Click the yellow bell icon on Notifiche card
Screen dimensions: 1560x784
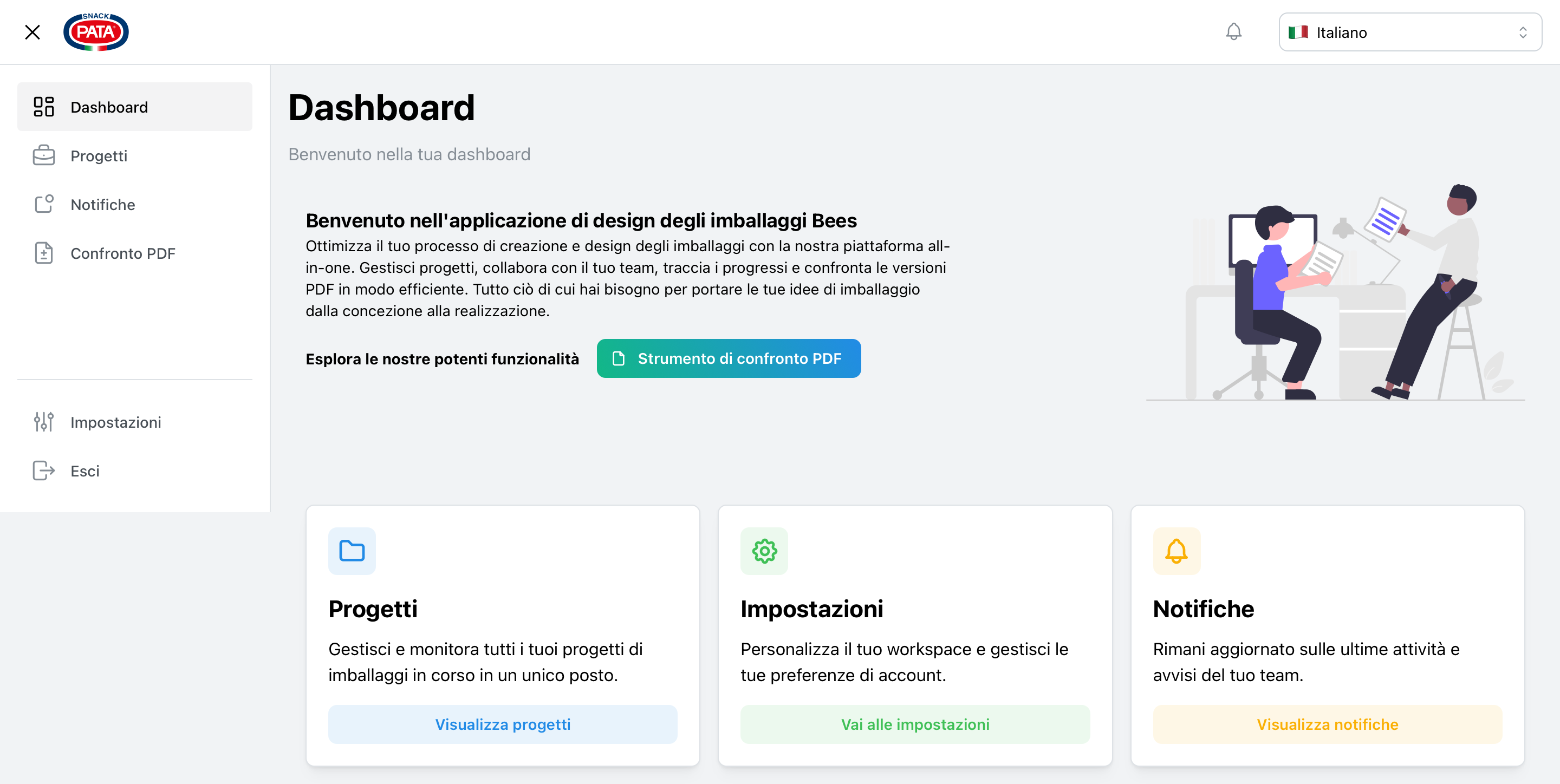coord(1176,551)
